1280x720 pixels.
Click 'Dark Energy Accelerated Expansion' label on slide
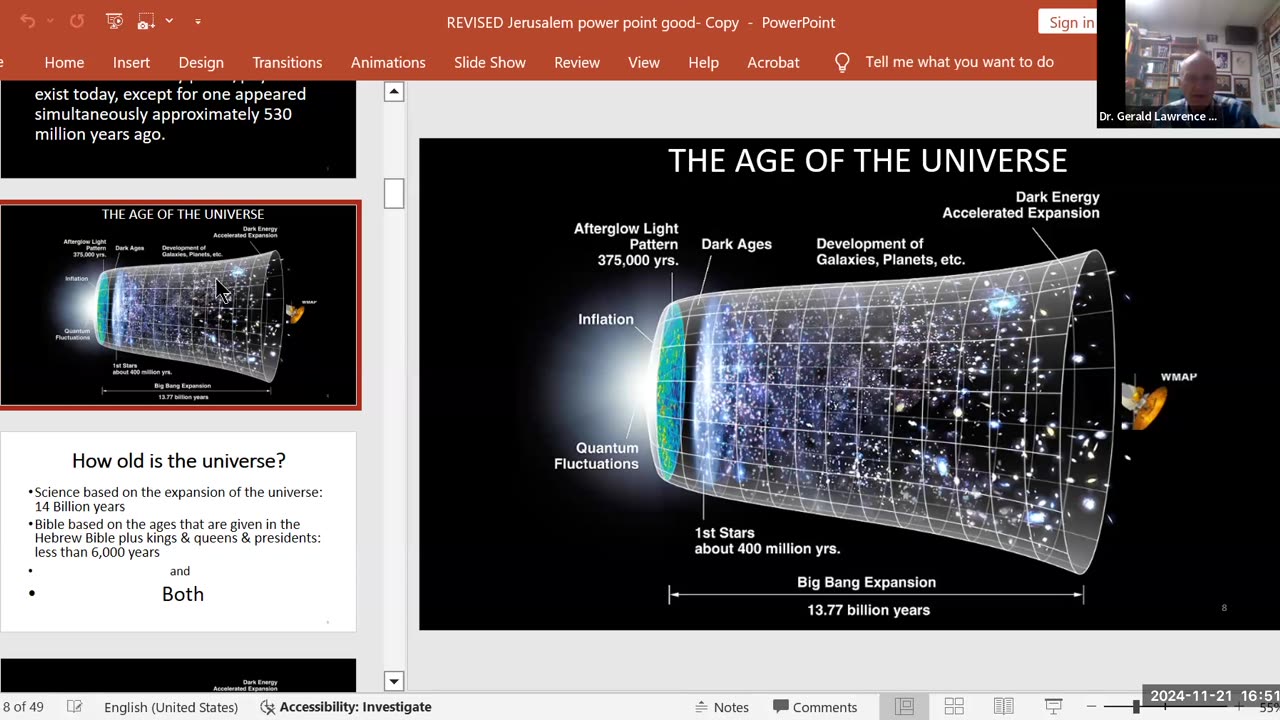[1021, 205]
